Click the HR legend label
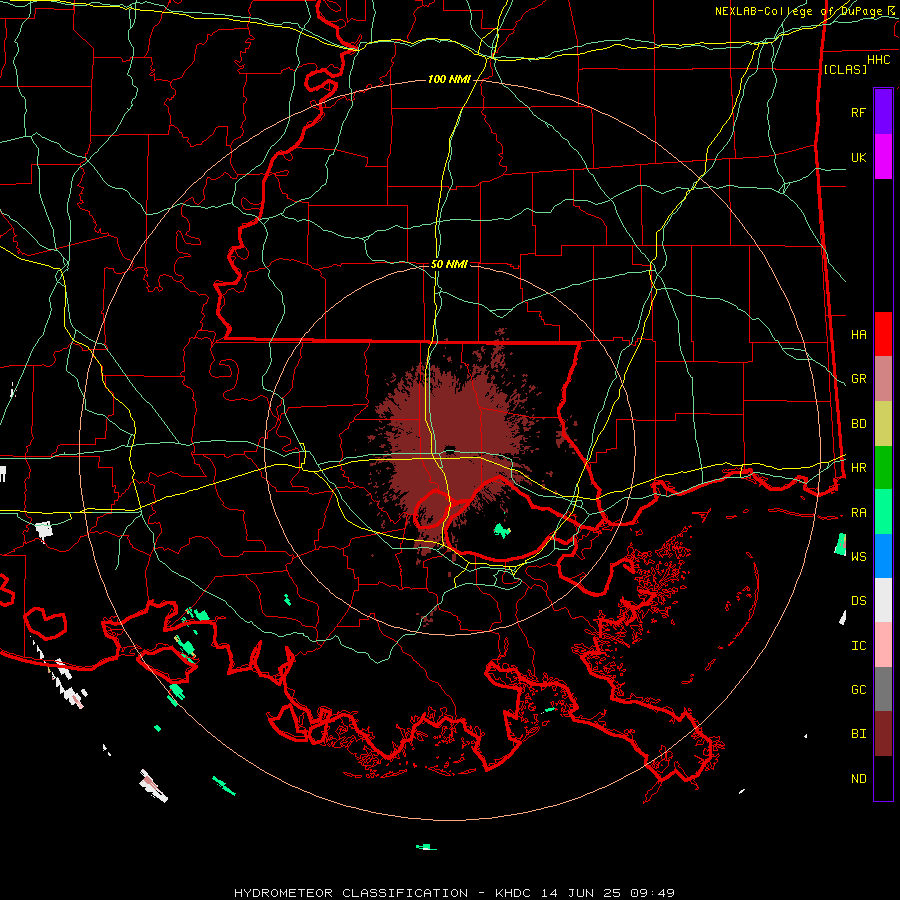The width and height of the screenshot is (900, 900). pyautogui.click(x=858, y=468)
